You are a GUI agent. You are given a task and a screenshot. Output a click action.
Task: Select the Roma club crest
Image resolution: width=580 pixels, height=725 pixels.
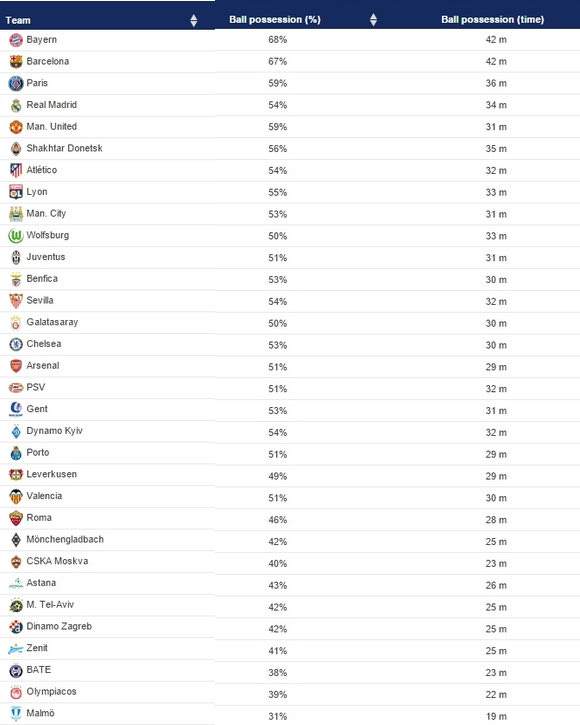pyautogui.click(x=16, y=518)
